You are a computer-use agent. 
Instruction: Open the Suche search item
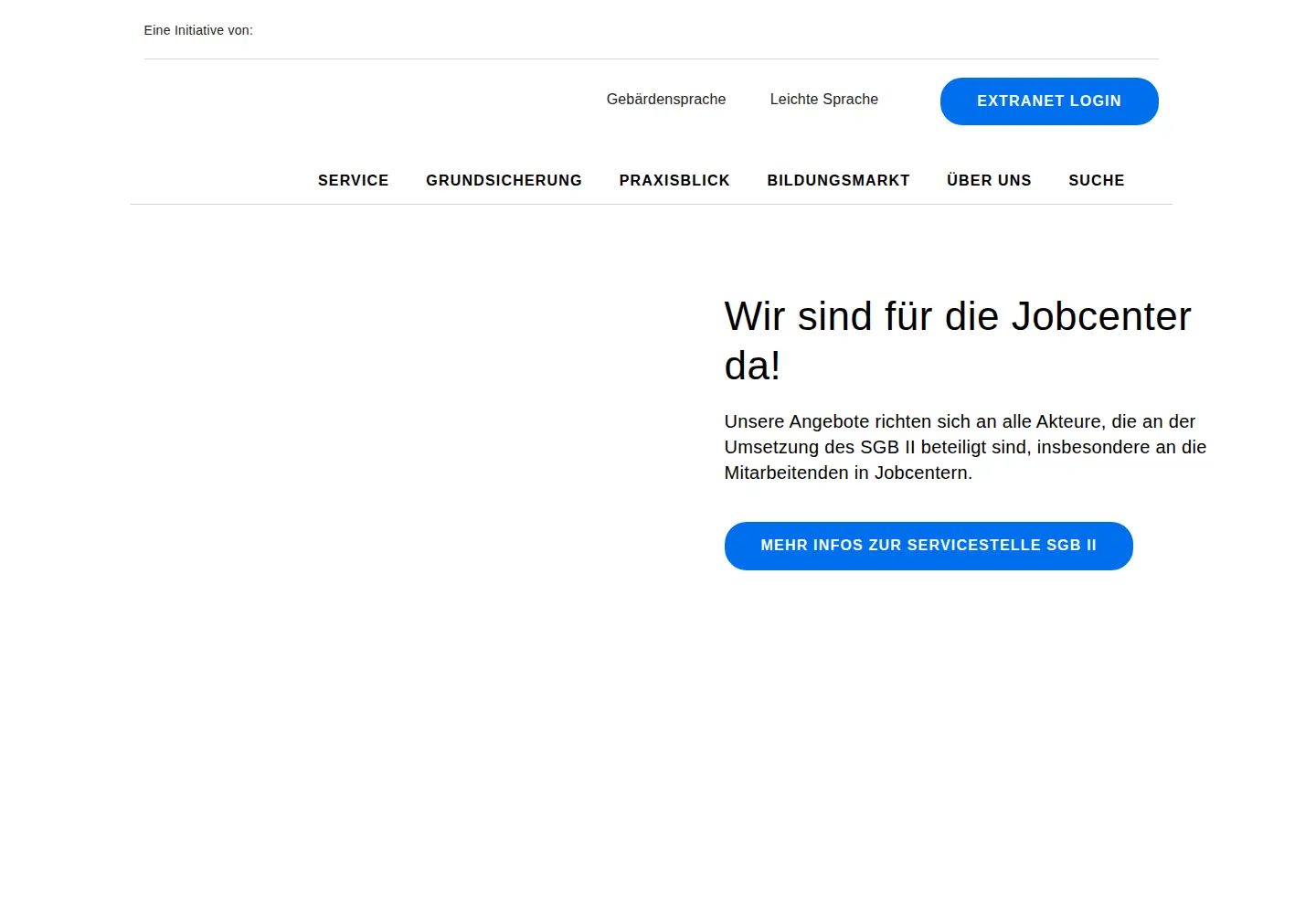pyautogui.click(x=1097, y=180)
